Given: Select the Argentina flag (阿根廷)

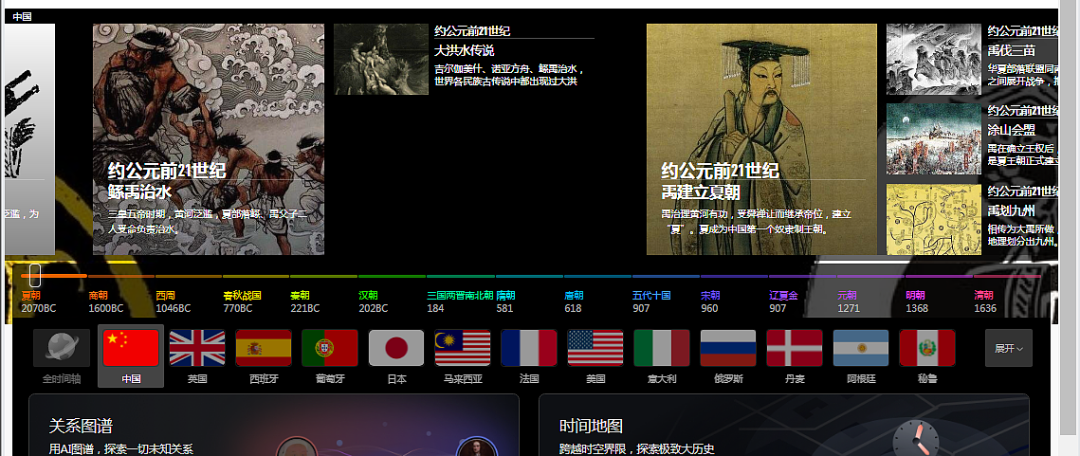Looking at the screenshot, I should (x=861, y=348).
